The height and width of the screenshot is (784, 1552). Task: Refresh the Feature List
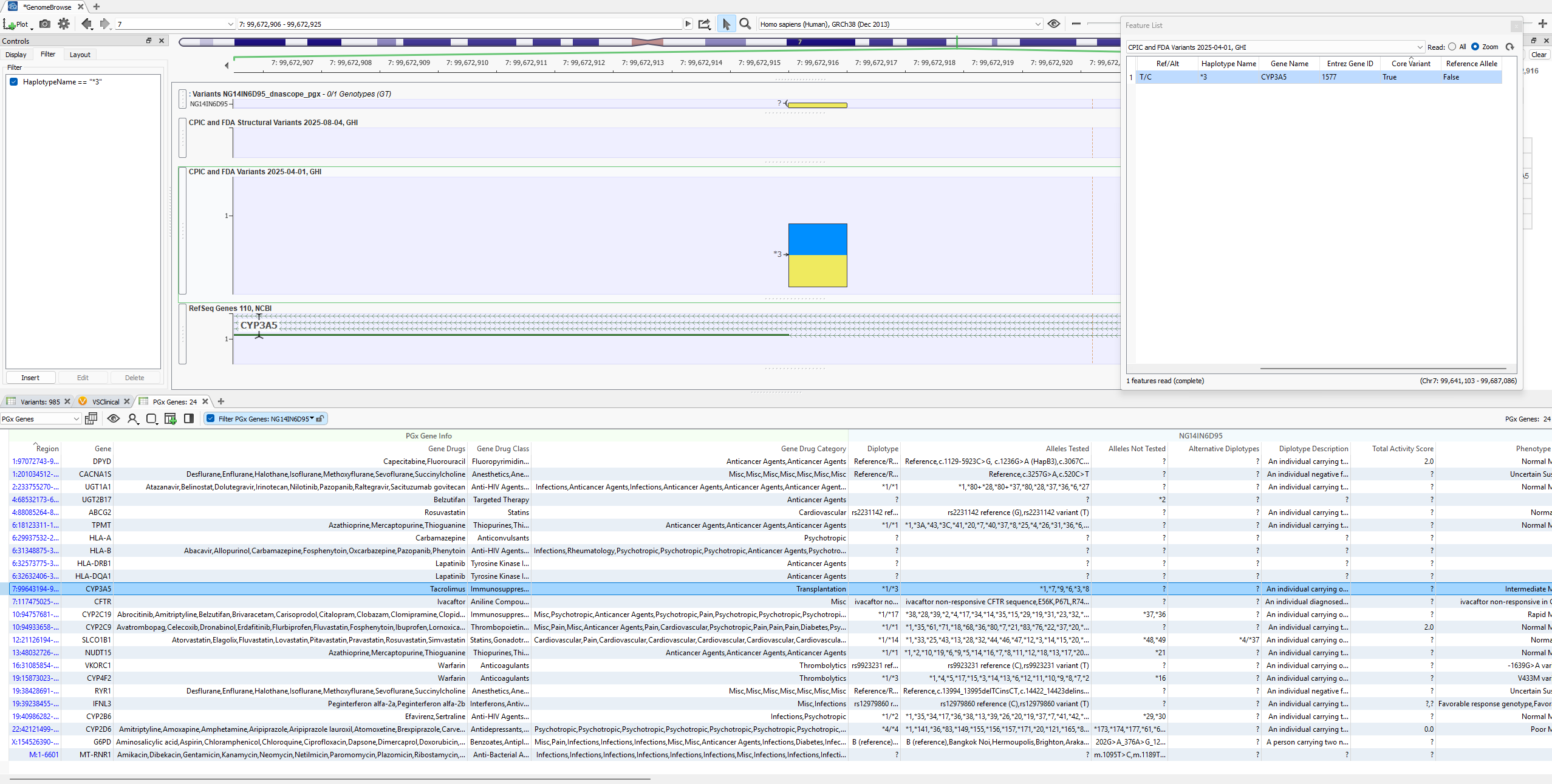pyautogui.click(x=1509, y=47)
